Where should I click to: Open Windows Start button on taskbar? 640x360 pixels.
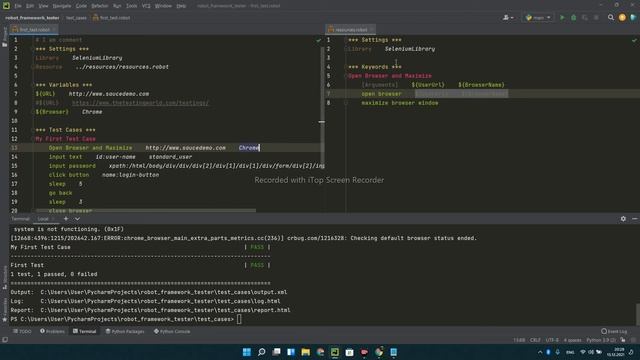(x=247, y=352)
